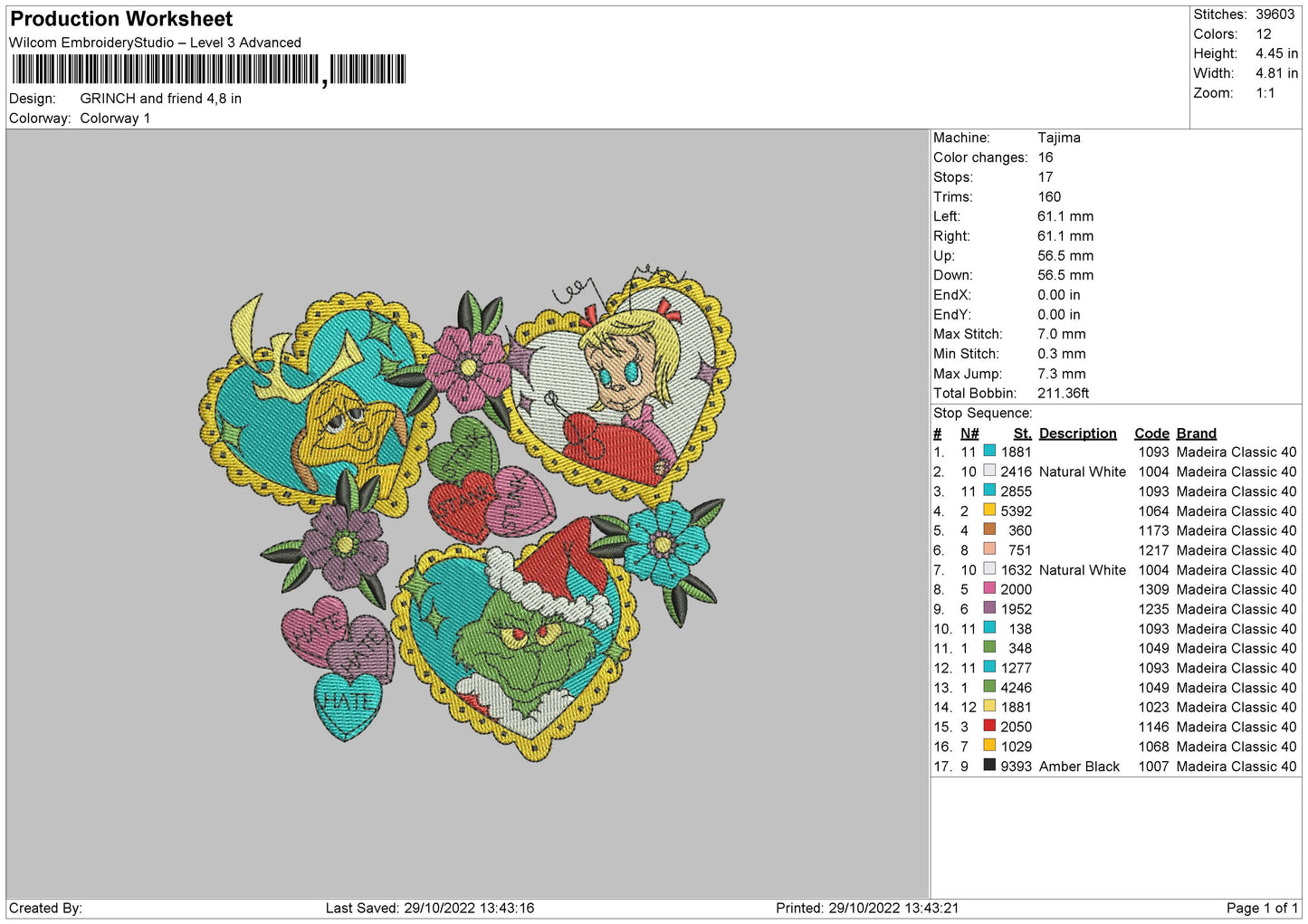The height and width of the screenshot is (924, 1308).
Task: Click the Min Stitch value 0.3 mm
Action: pos(1063,354)
